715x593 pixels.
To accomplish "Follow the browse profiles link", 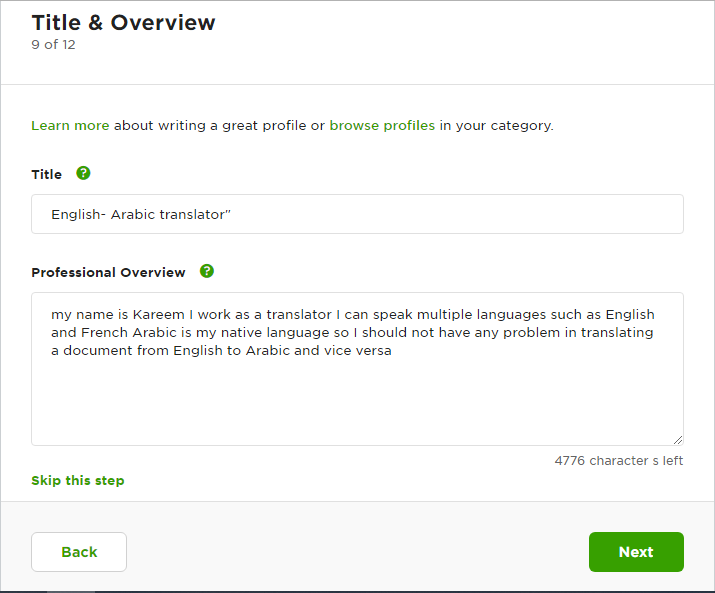I will [382, 125].
